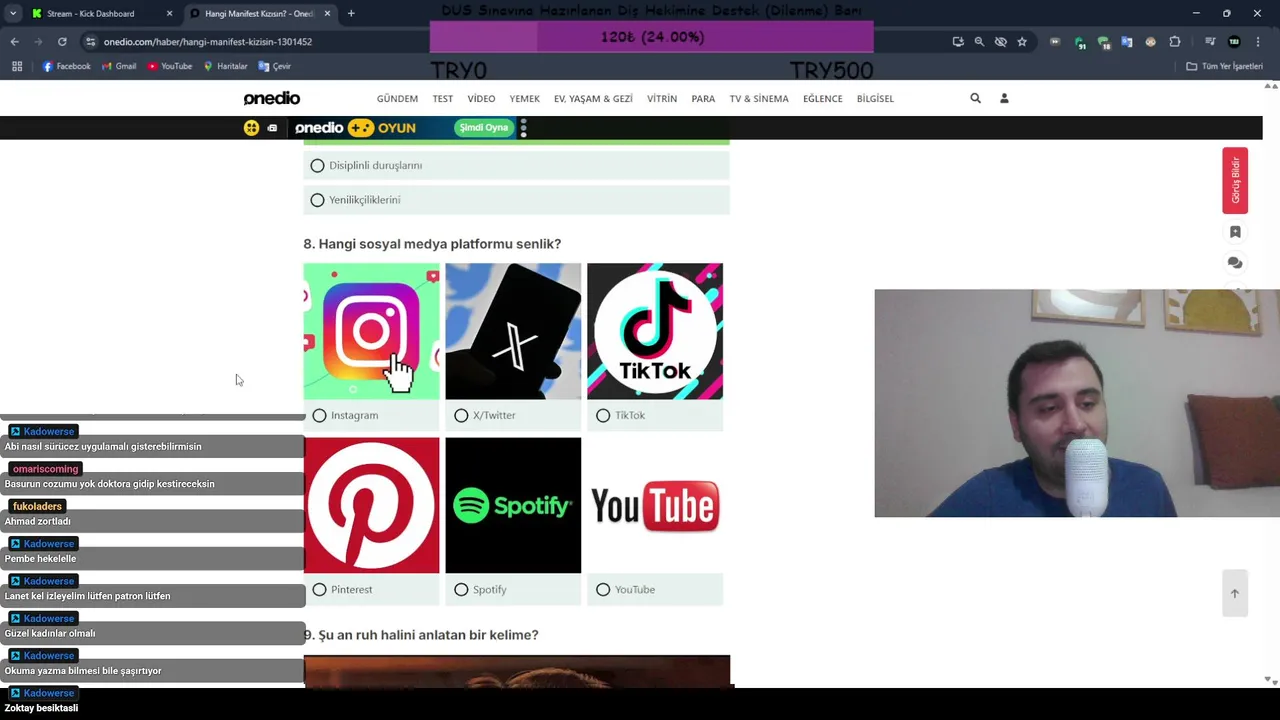
Task: Click the Instagram logo image
Action: 371,331
